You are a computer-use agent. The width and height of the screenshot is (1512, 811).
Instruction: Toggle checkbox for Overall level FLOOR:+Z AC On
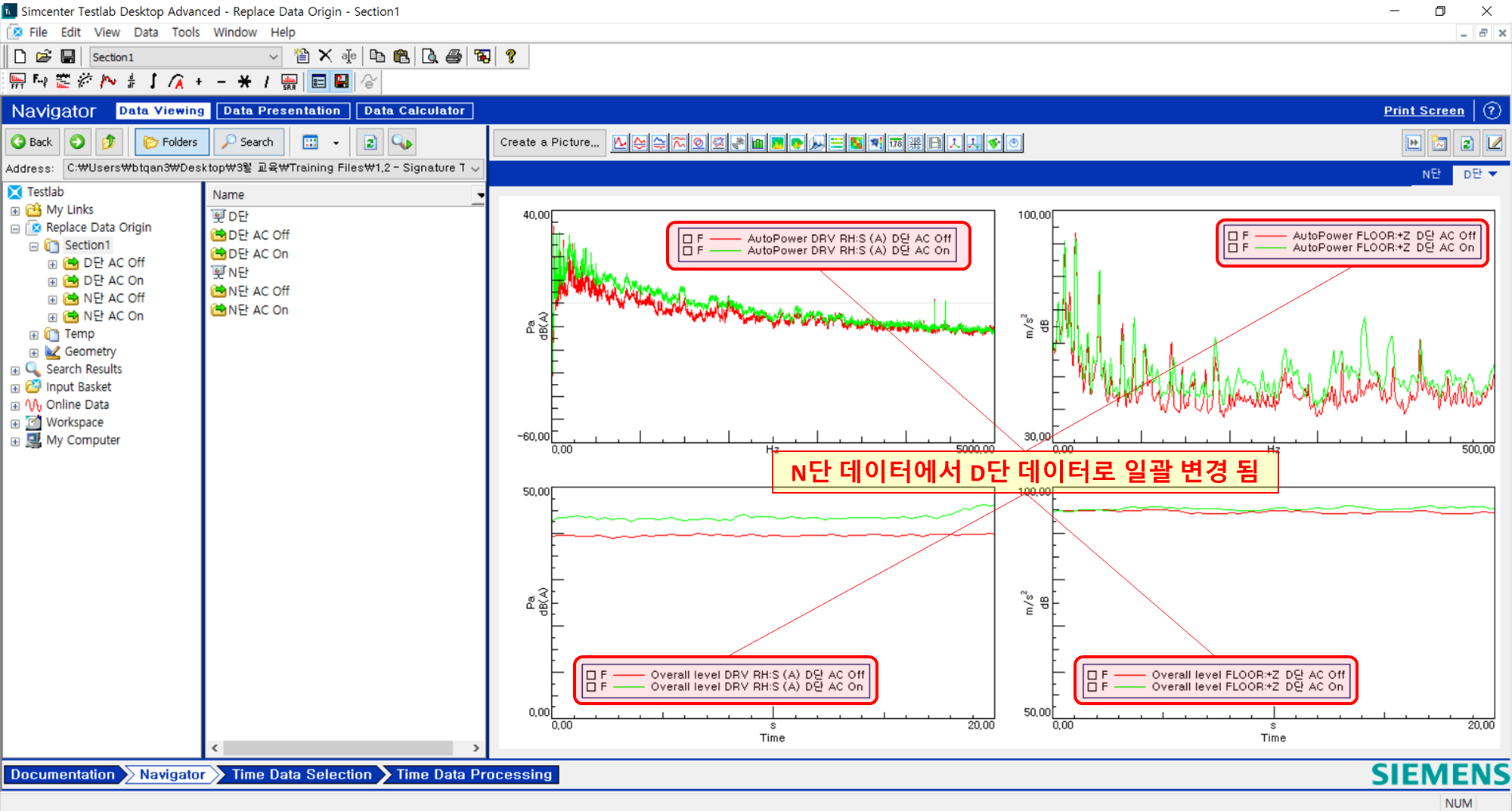coord(1092,687)
